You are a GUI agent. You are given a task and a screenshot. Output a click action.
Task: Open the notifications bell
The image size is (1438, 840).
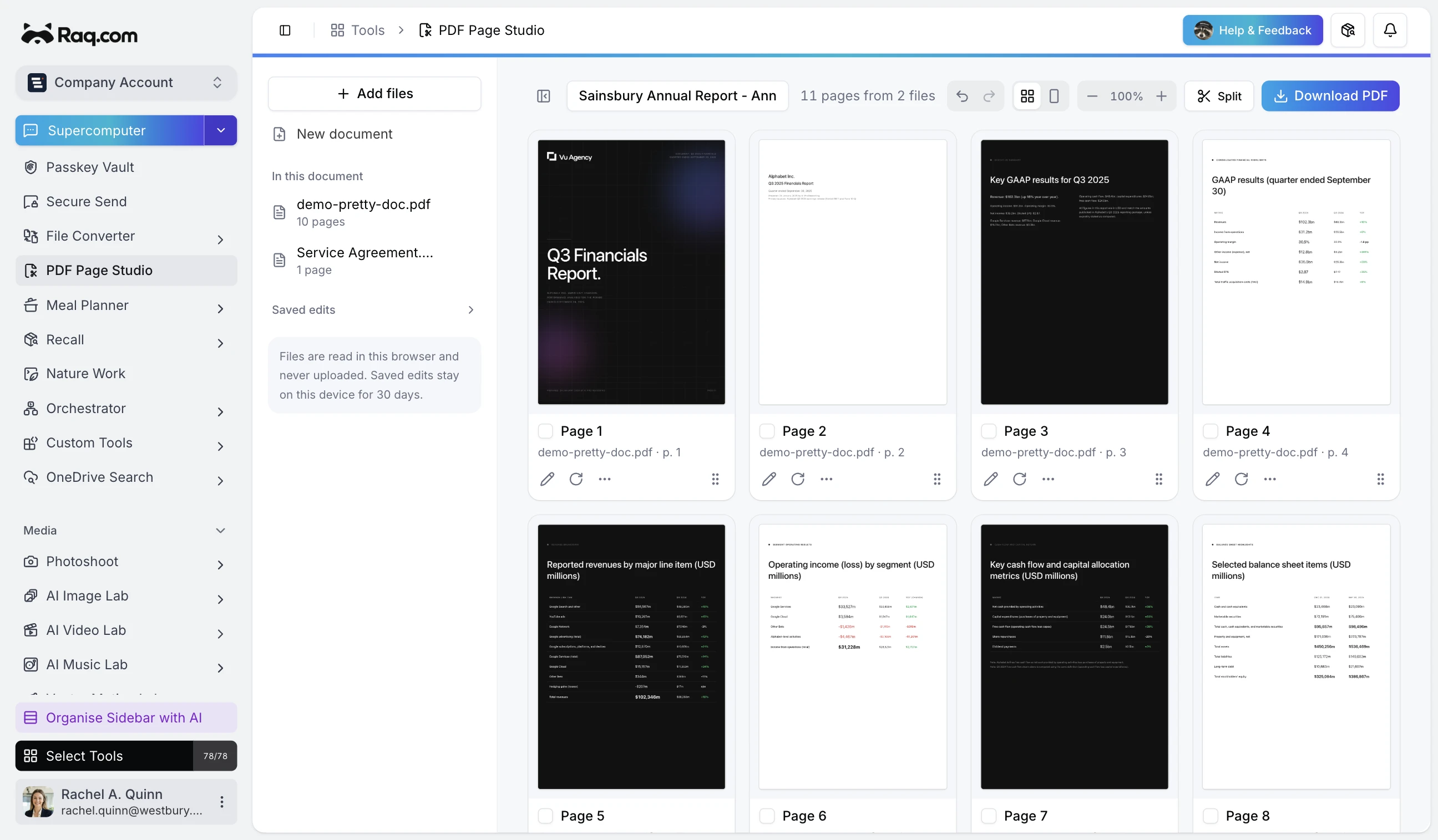[1390, 30]
